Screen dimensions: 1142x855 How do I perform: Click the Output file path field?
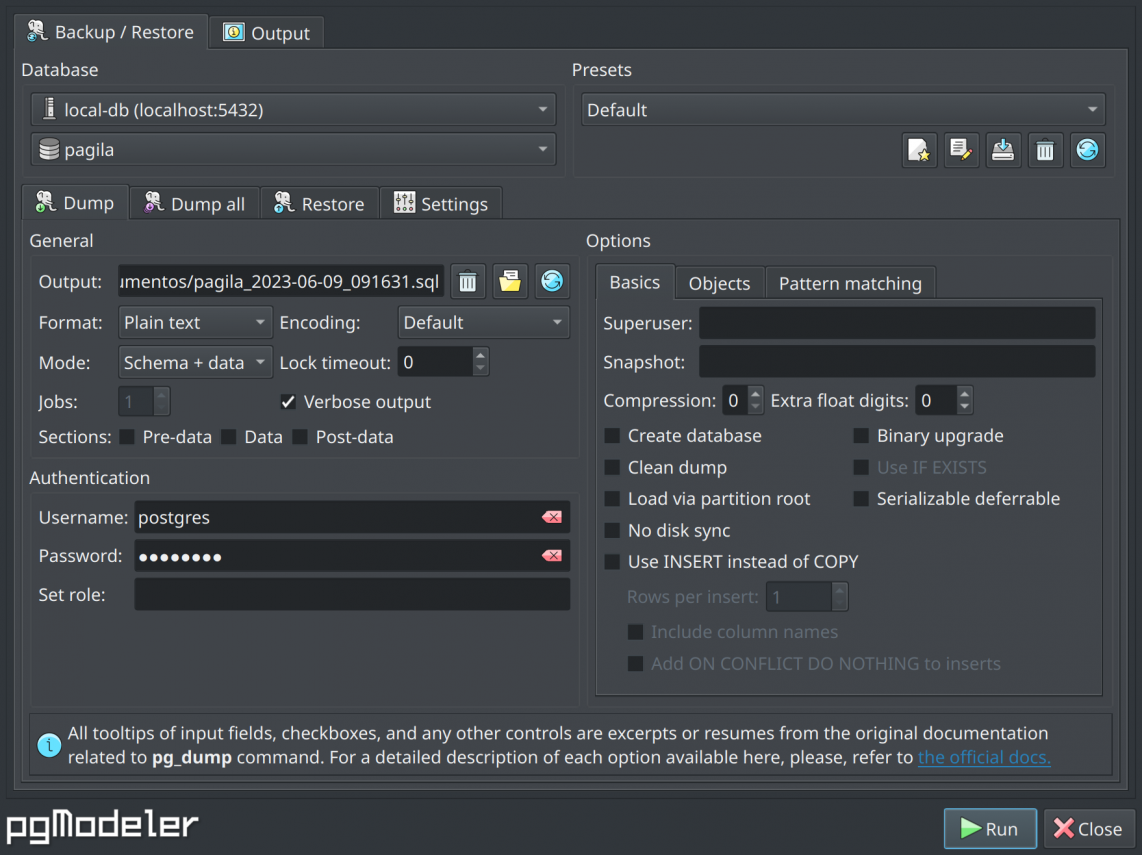[x=281, y=281]
